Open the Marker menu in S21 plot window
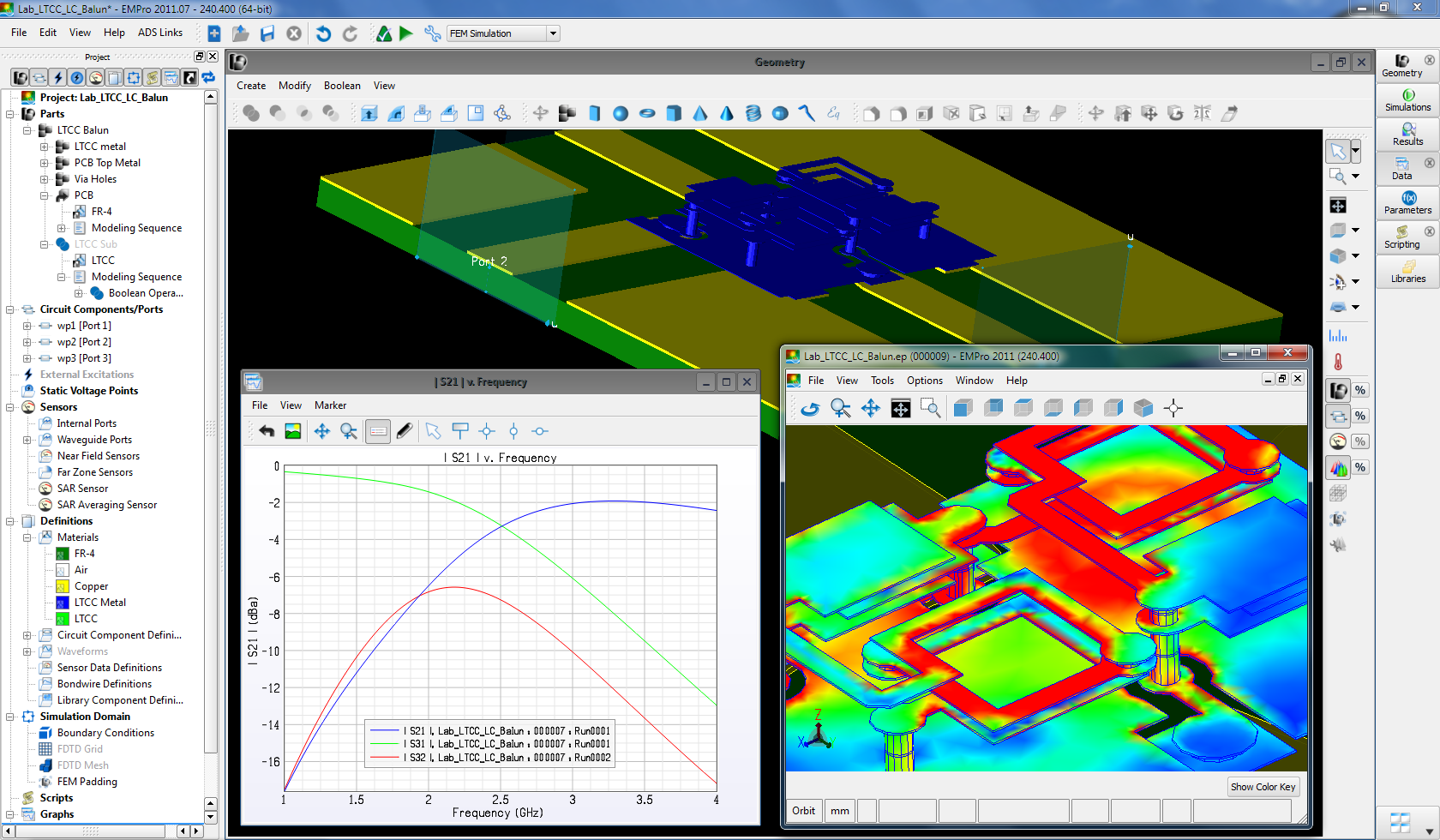Screen dimensions: 1440x840 (x=330, y=405)
